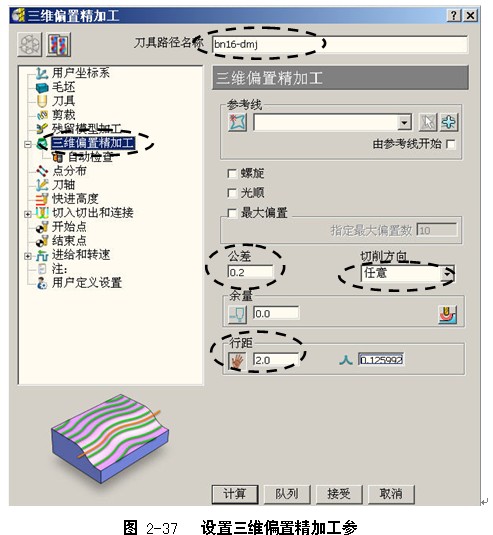Open the 参考线 reference line combo box
The image size is (493, 535).
click(x=333, y=122)
